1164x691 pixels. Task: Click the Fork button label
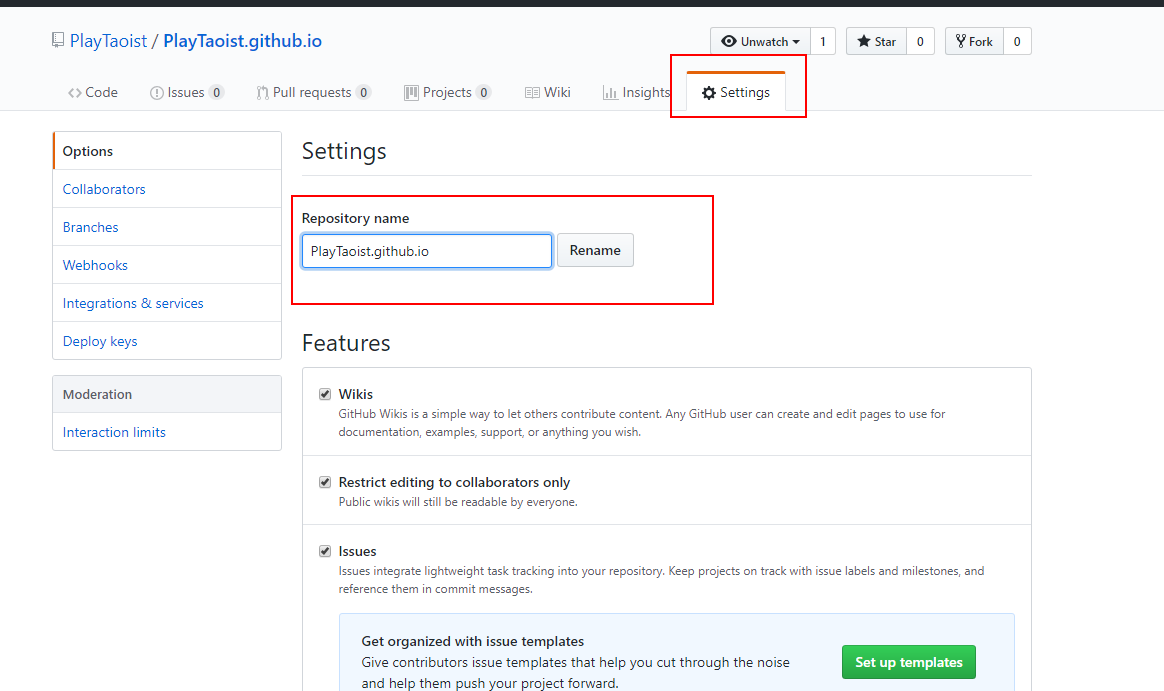[981, 42]
